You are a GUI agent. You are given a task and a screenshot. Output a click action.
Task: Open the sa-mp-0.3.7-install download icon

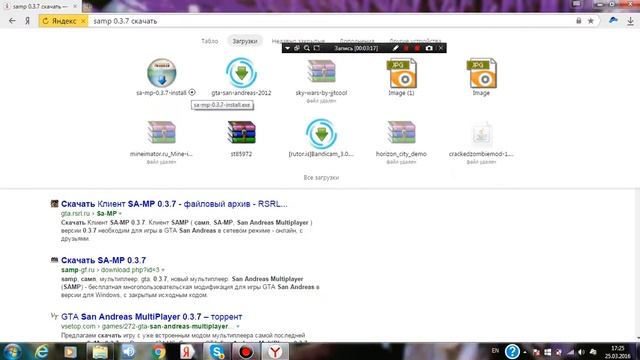coord(162,73)
